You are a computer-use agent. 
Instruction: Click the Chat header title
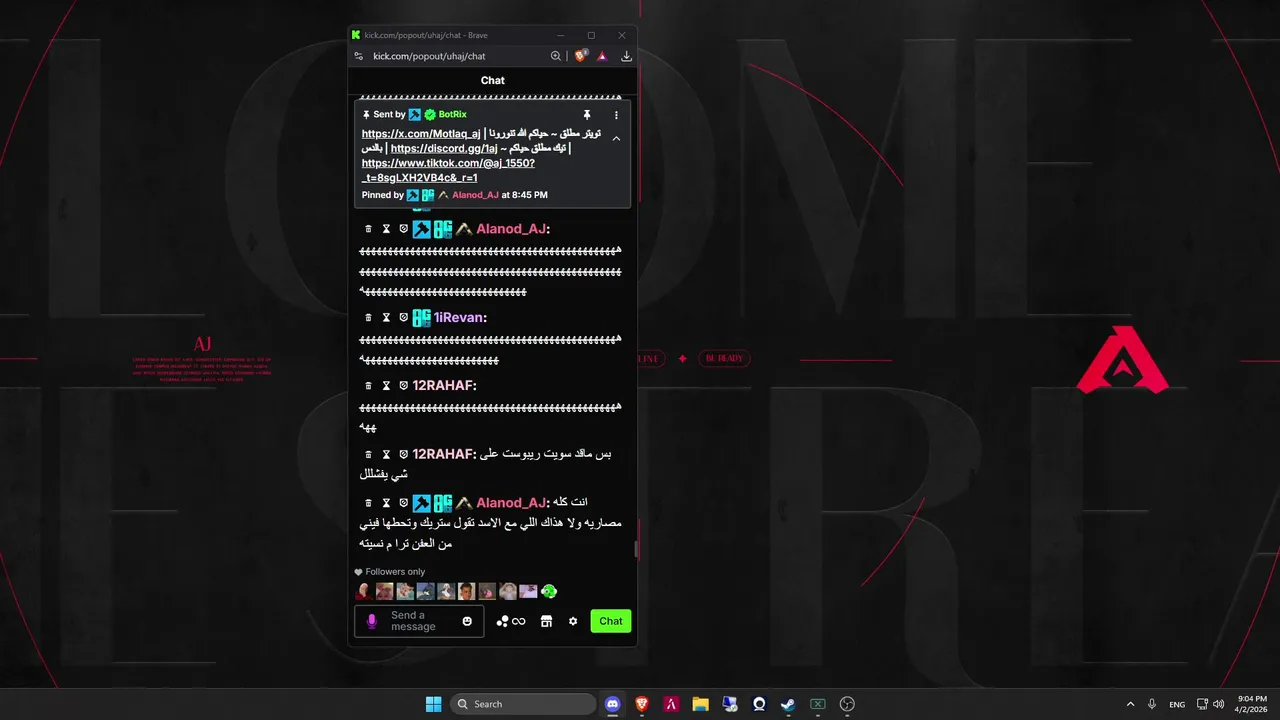tap(493, 80)
